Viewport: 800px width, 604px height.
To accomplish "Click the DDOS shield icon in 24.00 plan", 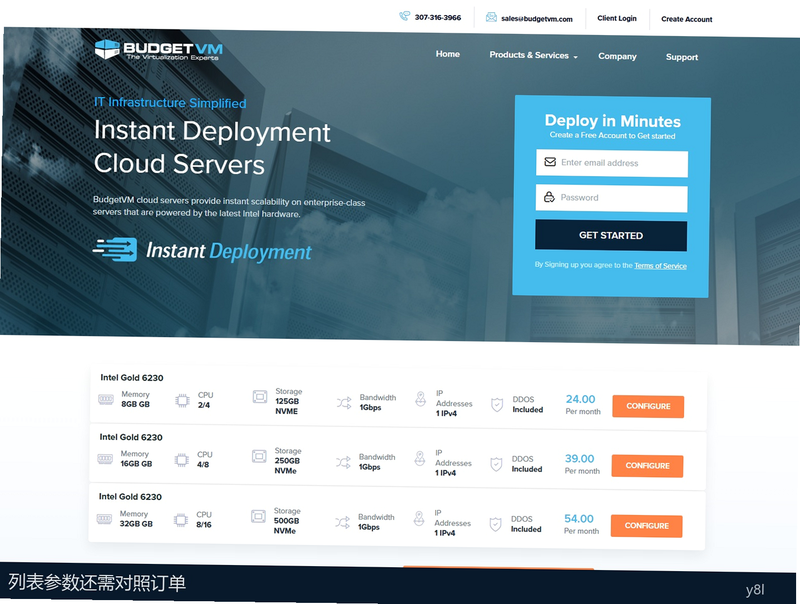I will [497, 405].
